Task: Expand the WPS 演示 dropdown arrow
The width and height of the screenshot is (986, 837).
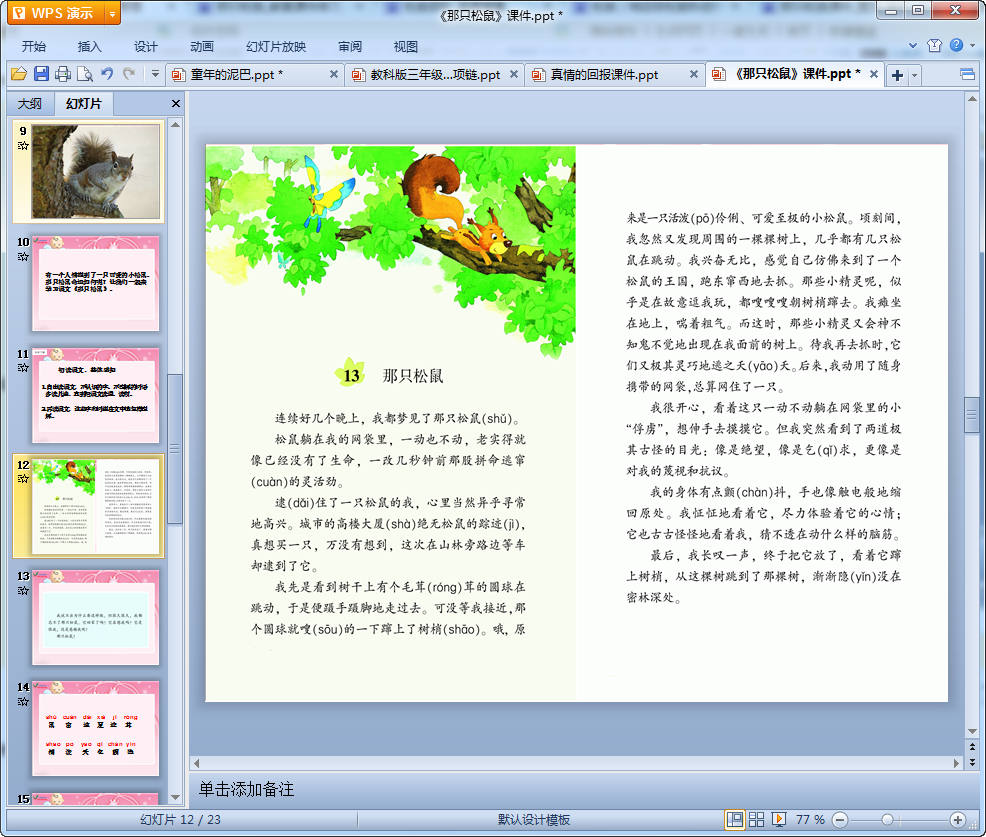Action: click(x=113, y=13)
